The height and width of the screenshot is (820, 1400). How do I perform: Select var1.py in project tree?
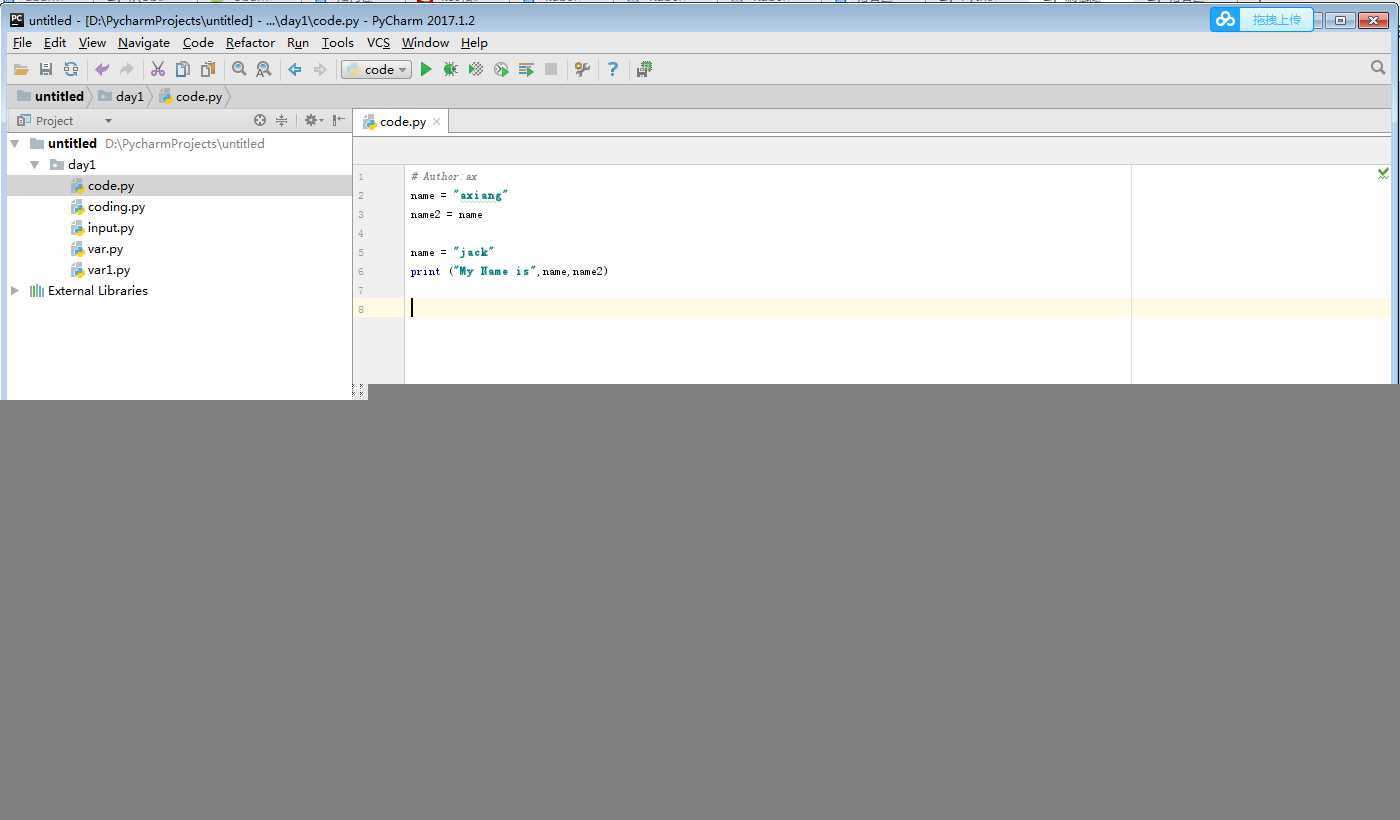[109, 270]
